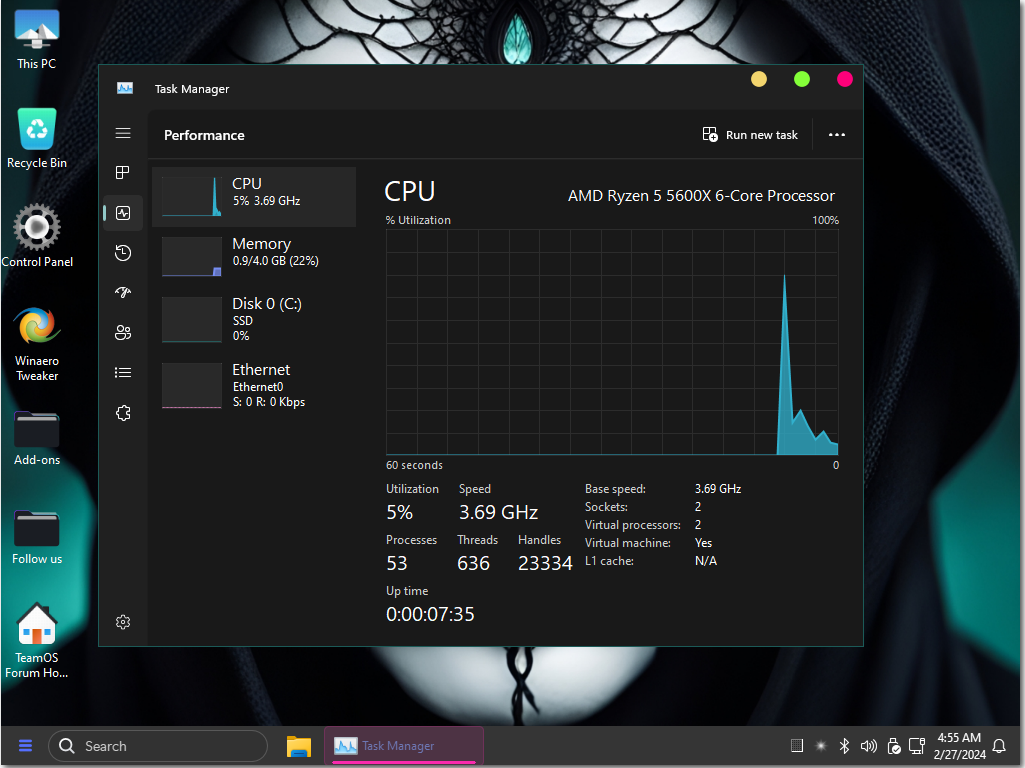Open Task Manager settings gear
Viewport: 1025px width, 768px height.
coord(123,622)
